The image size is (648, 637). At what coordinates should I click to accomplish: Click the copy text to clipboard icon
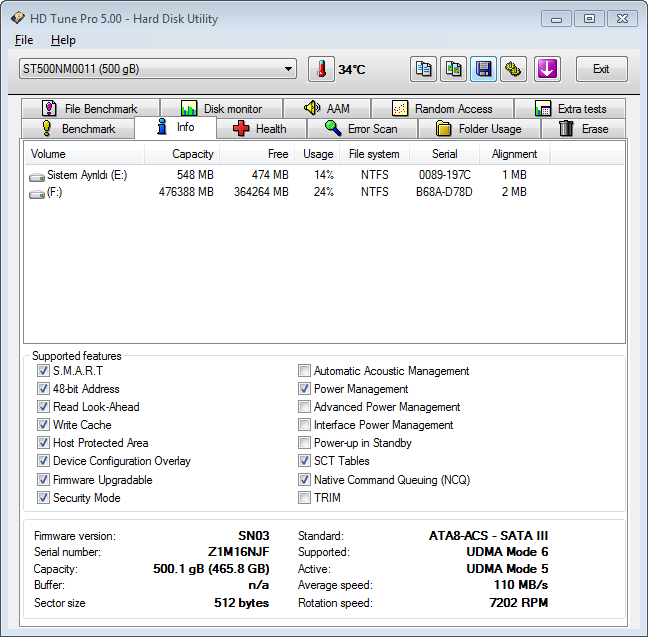(424, 69)
